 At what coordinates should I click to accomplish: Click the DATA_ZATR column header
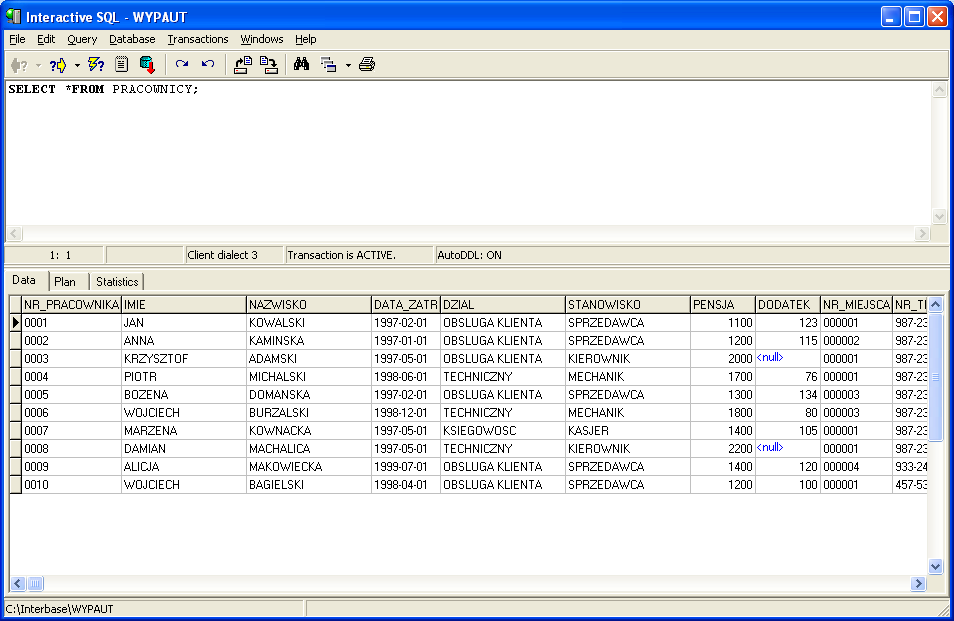pyautogui.click(x=406, y=305)
